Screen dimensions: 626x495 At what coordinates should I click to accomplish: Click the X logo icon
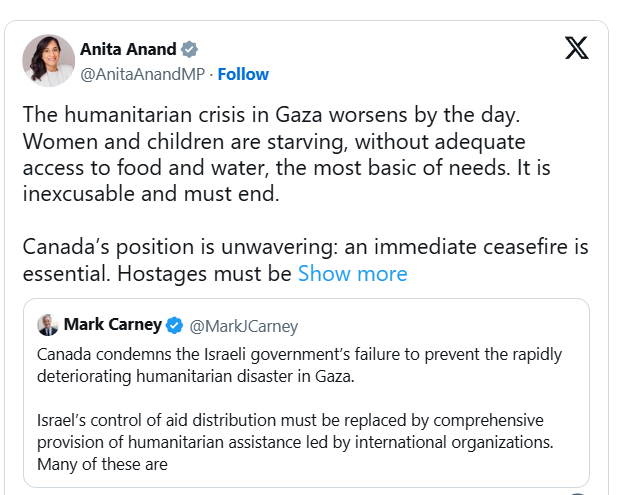point(576,48)
